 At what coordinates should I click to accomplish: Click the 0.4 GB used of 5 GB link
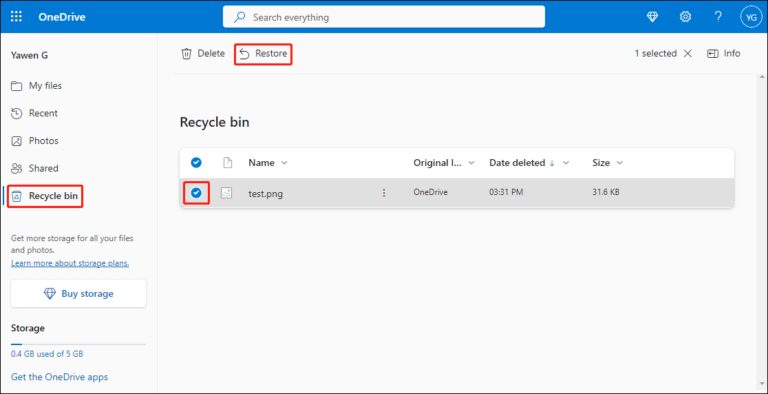(47, 353)
